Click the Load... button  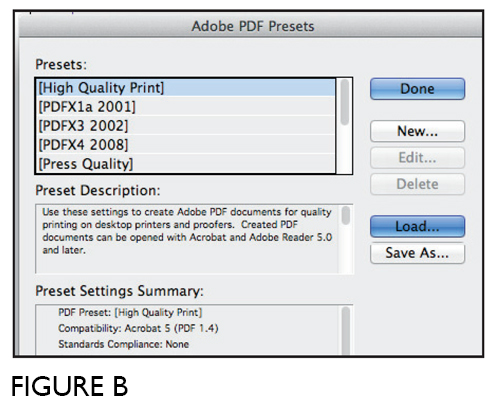click(417, 226)
